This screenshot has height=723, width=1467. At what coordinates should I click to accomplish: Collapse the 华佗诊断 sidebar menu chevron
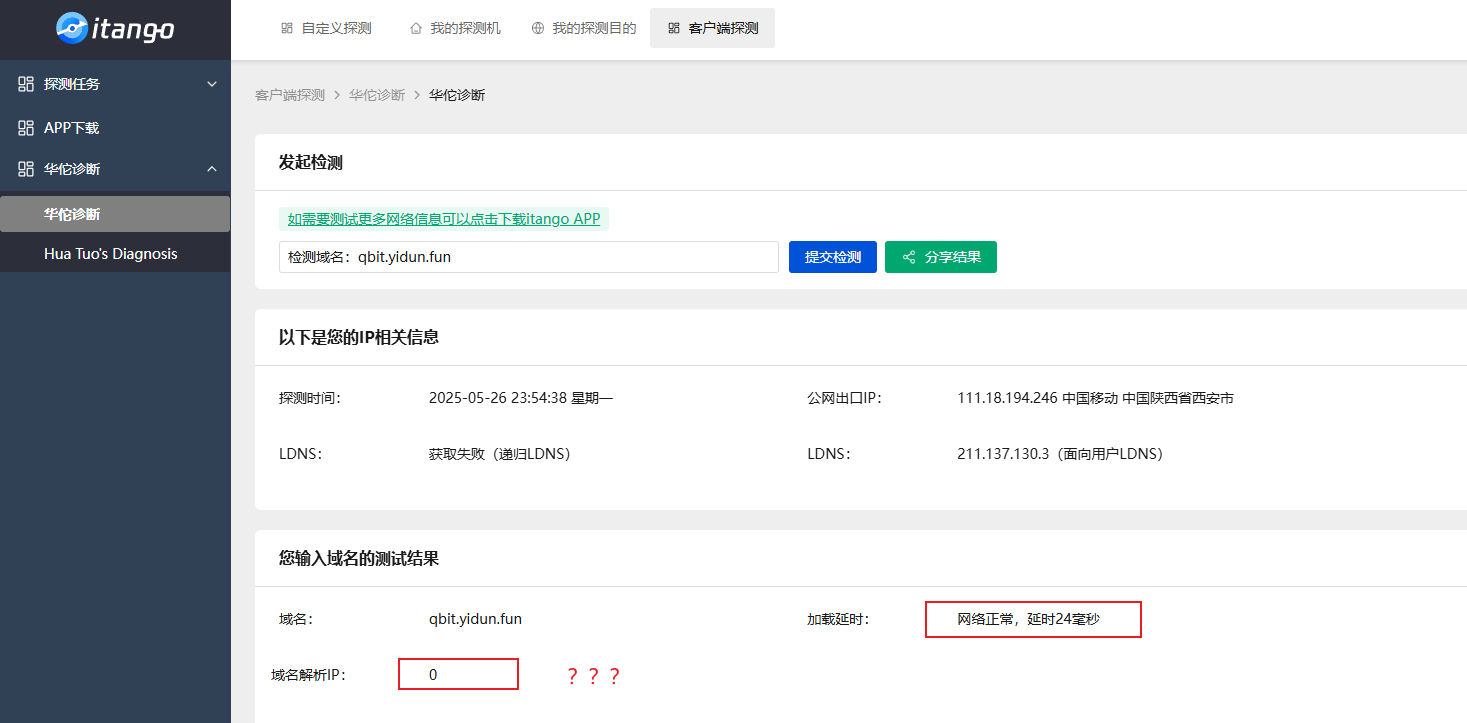click(212, 169)
